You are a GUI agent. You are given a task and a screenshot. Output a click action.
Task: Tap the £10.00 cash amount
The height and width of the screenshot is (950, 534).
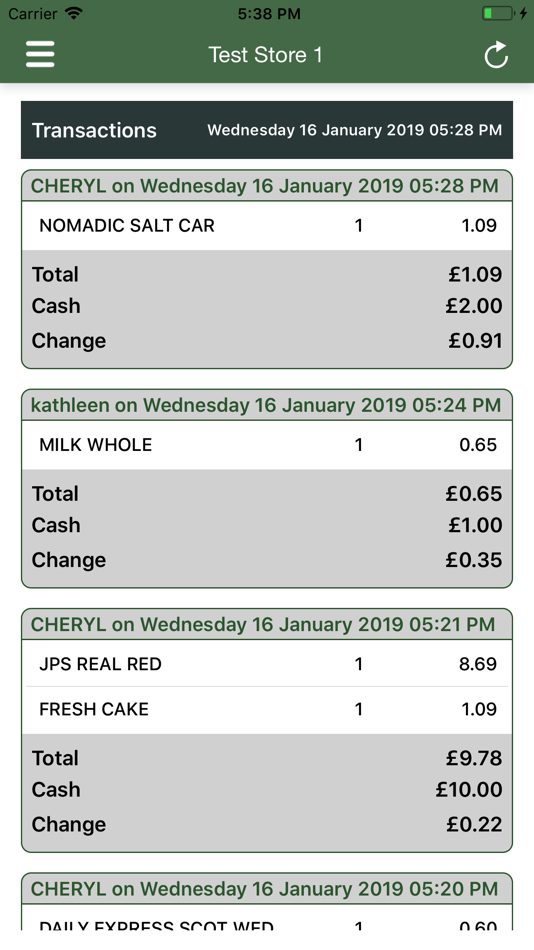[x=469, y=789]
